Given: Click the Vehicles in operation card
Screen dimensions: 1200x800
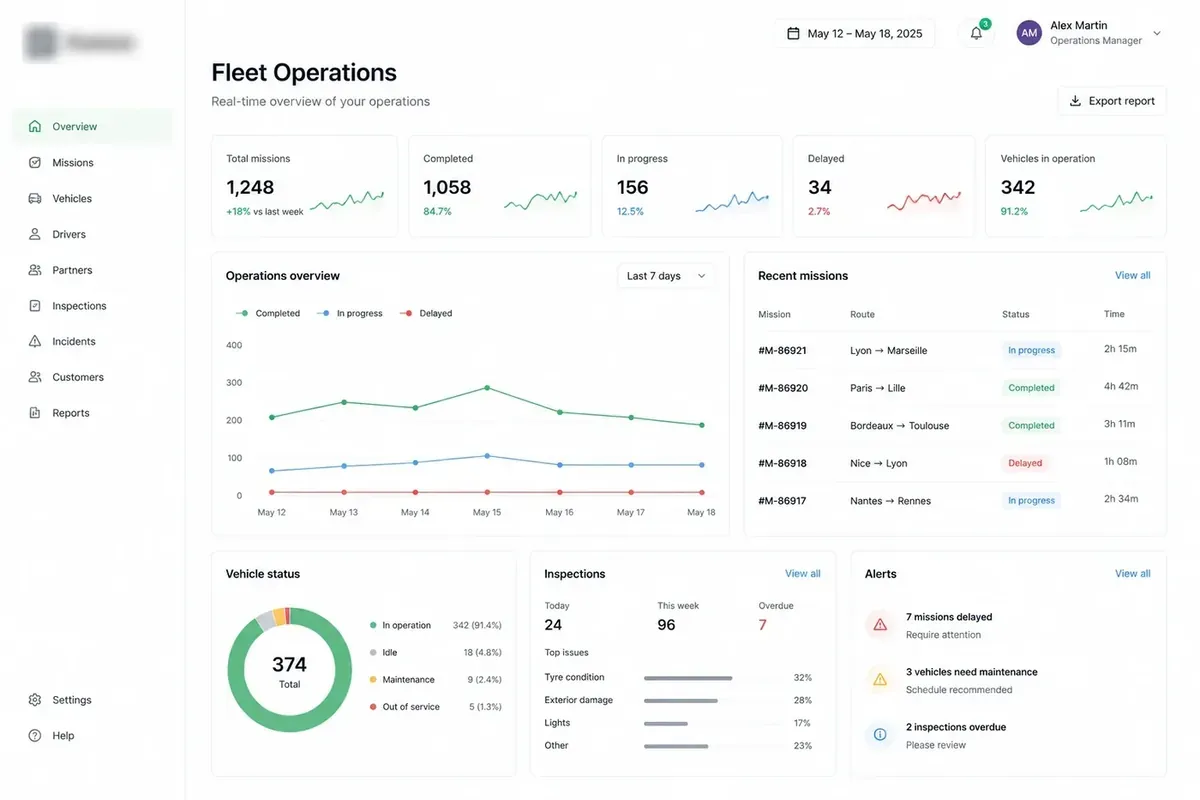Looking at the screenshot, I should (x=1076, y=187).
